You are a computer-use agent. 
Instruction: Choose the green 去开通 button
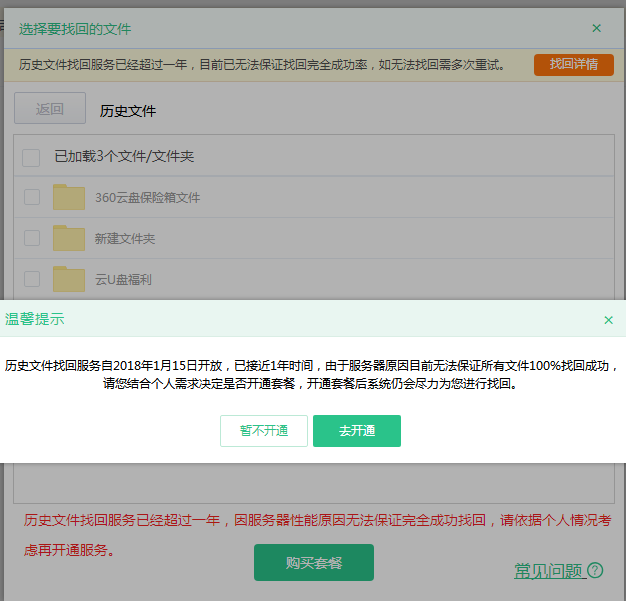(357, 431)
